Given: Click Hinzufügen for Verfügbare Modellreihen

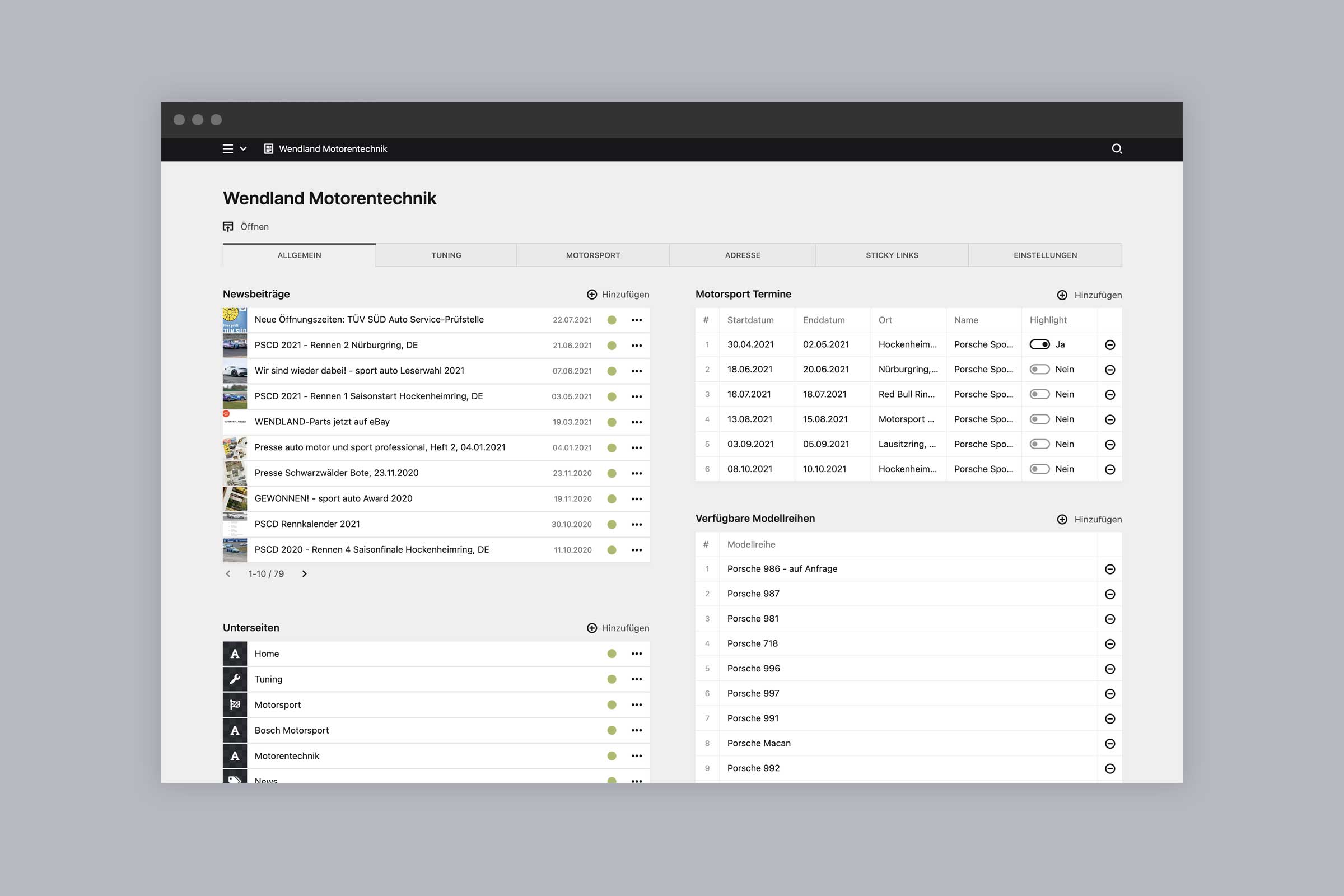Looking at the screenshot, I should coord(1097,520).
